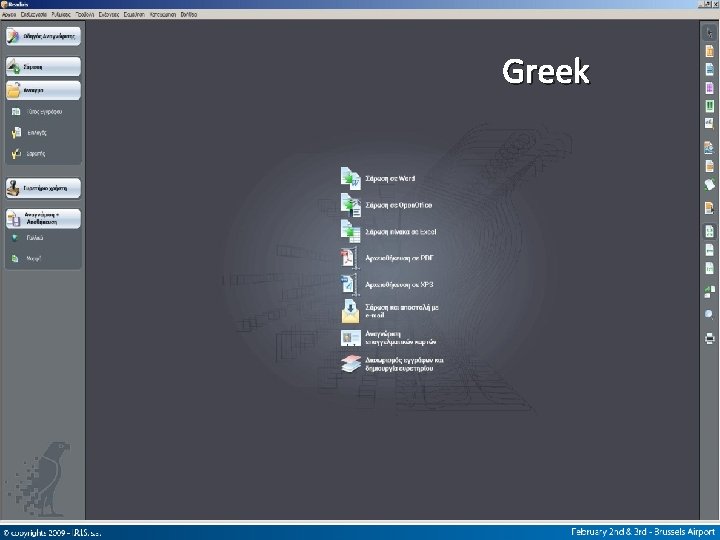Open the Σαρωτής scanner settings entry
Viewport: 720px width, 540px height.
pyautogui.click(x=29, y=154)
